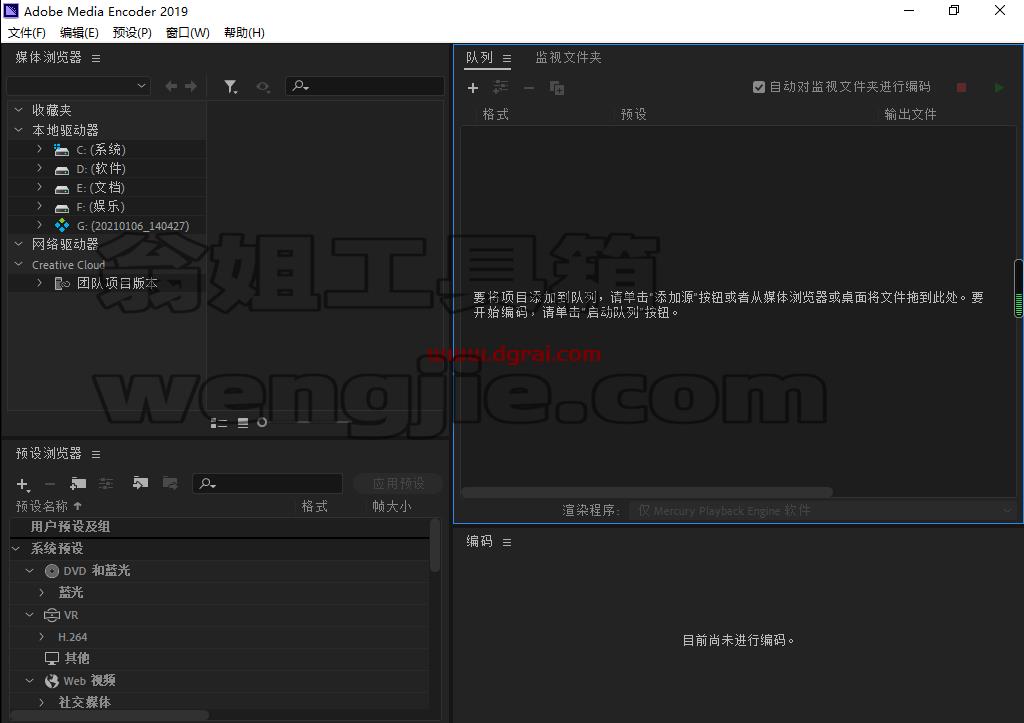Screen dimensions: 1024x723
Task: Click the Export Presets icon
Action: [x=170, y=483]
